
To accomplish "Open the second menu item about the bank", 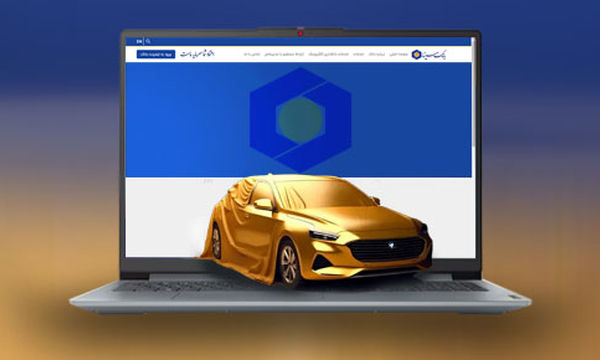I will click(377, 54).
